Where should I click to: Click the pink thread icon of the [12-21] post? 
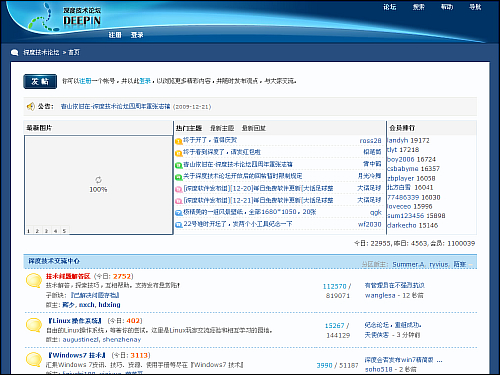pyautogui.click(x=179, y=201)
